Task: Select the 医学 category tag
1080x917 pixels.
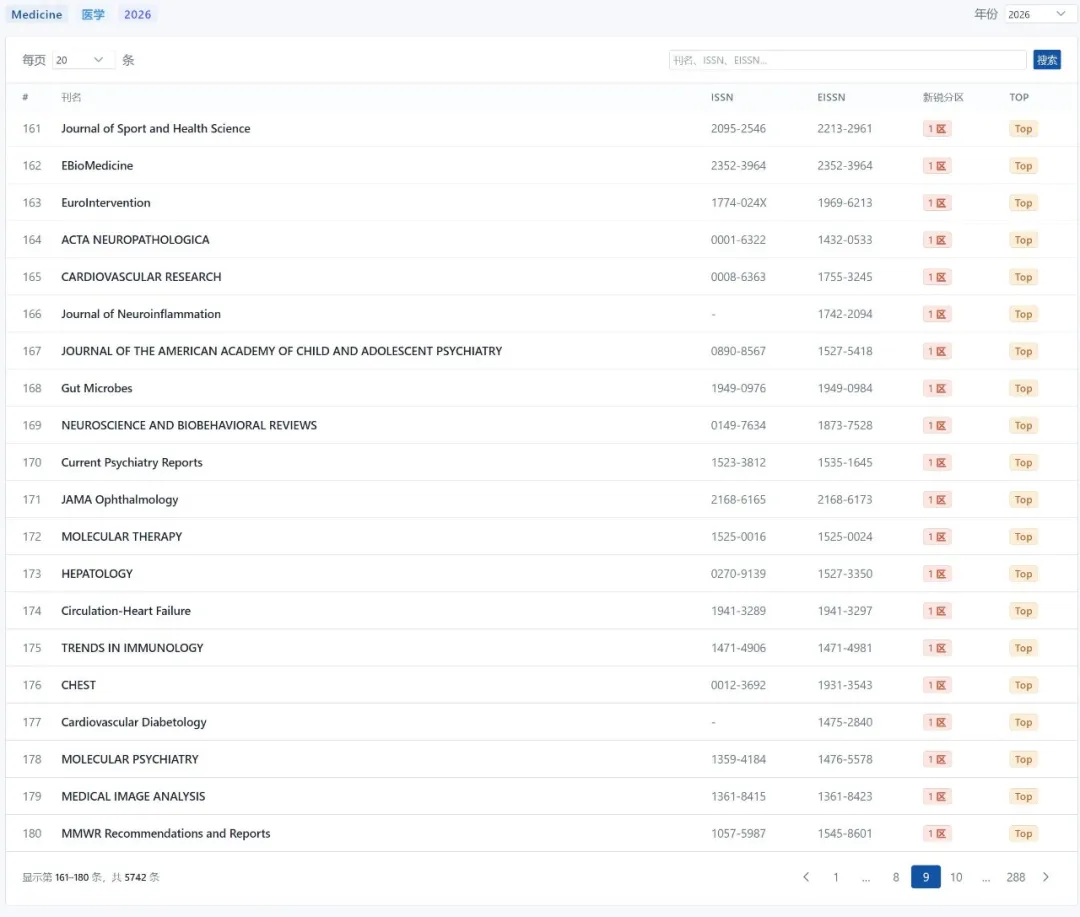Action: coord(93,14)
